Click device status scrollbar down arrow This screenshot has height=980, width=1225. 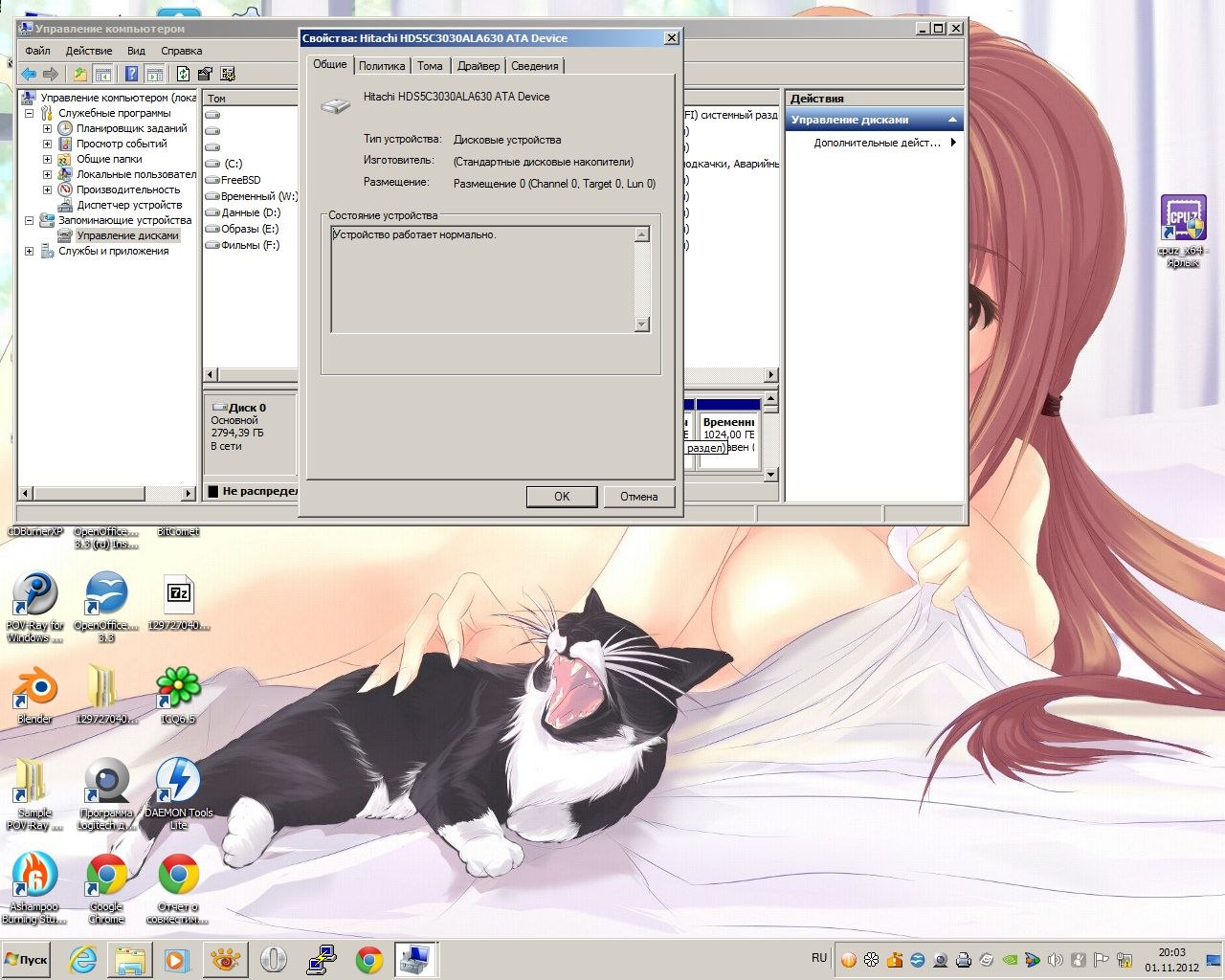pyautogui.click(x=642, y=325)
